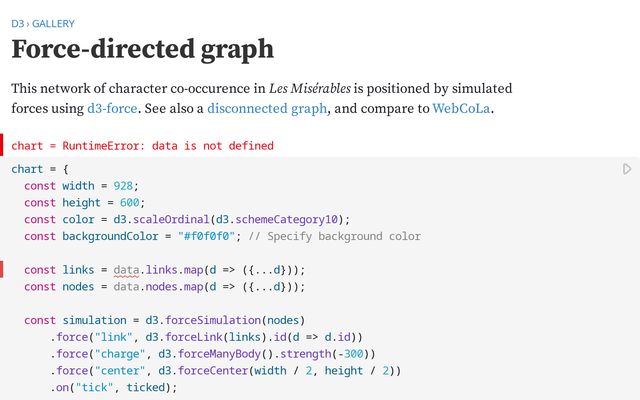Visit the WebCoLa link
Image resolution: width=640 pixels, height=400 pixels.
click(462, 108)
